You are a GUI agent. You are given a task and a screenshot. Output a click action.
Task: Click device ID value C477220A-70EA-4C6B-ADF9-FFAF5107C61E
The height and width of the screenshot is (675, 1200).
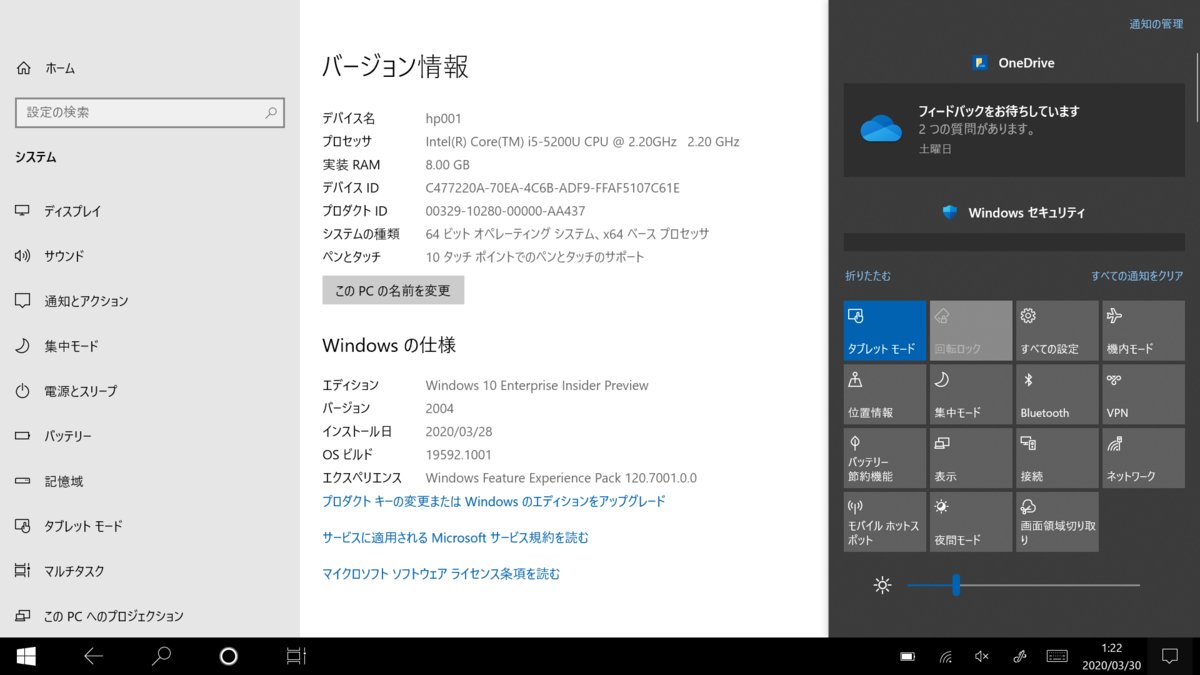(x=553, y=188)
